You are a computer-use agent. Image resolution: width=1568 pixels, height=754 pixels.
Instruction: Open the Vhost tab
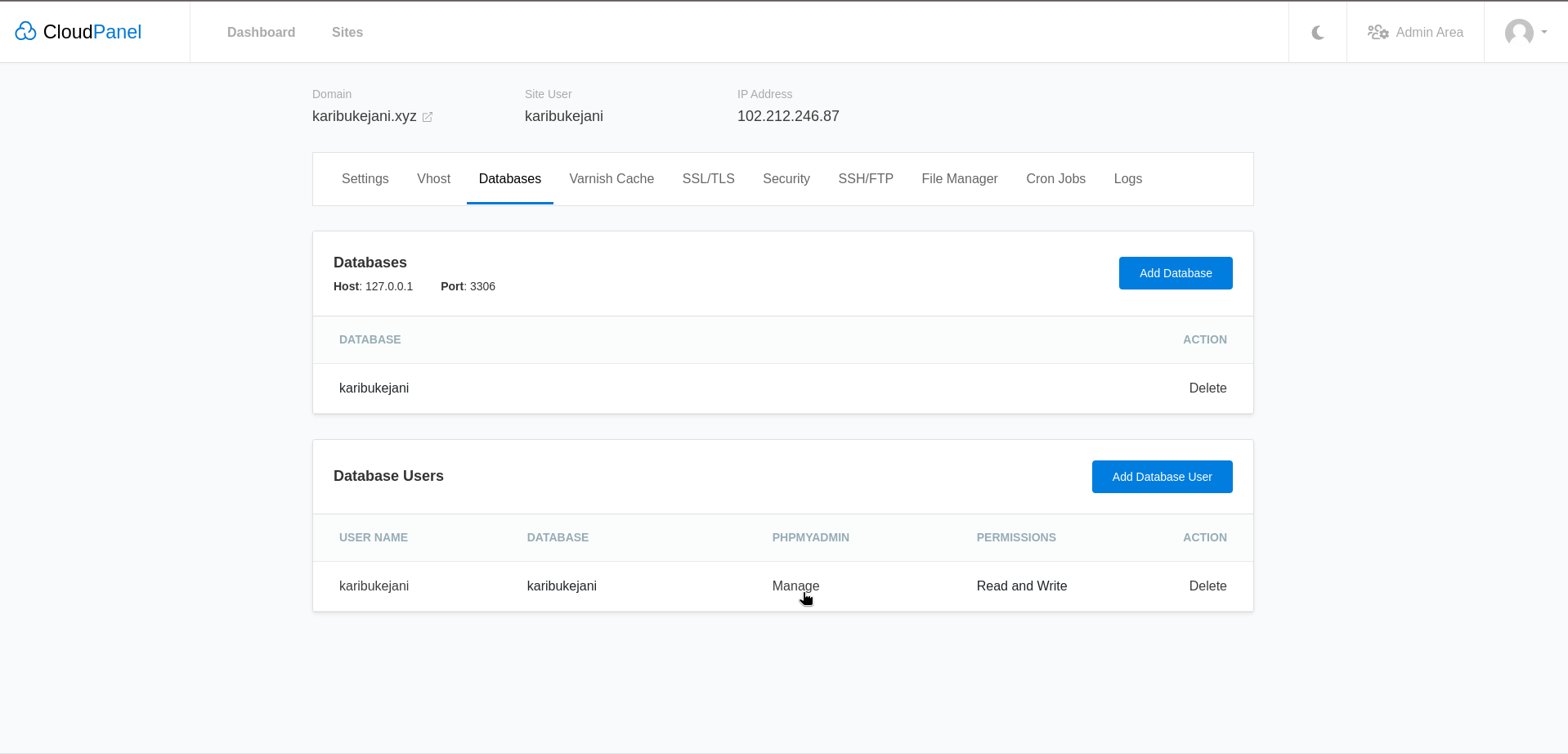(x=433, y=178)
